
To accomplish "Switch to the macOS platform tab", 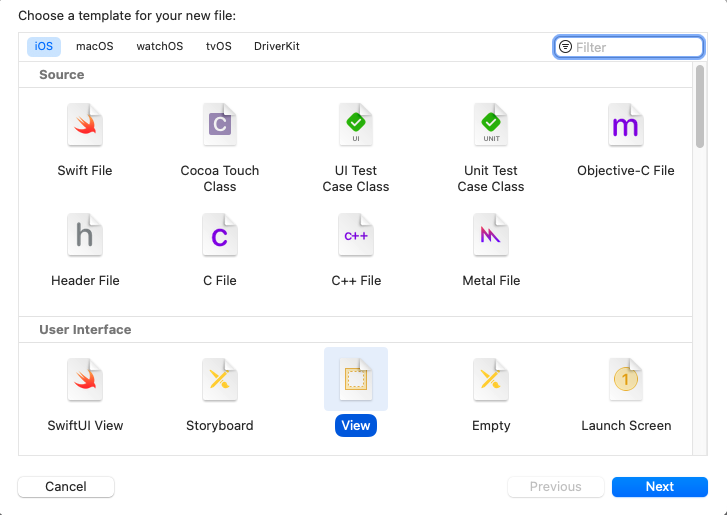I will coord(95,47).
